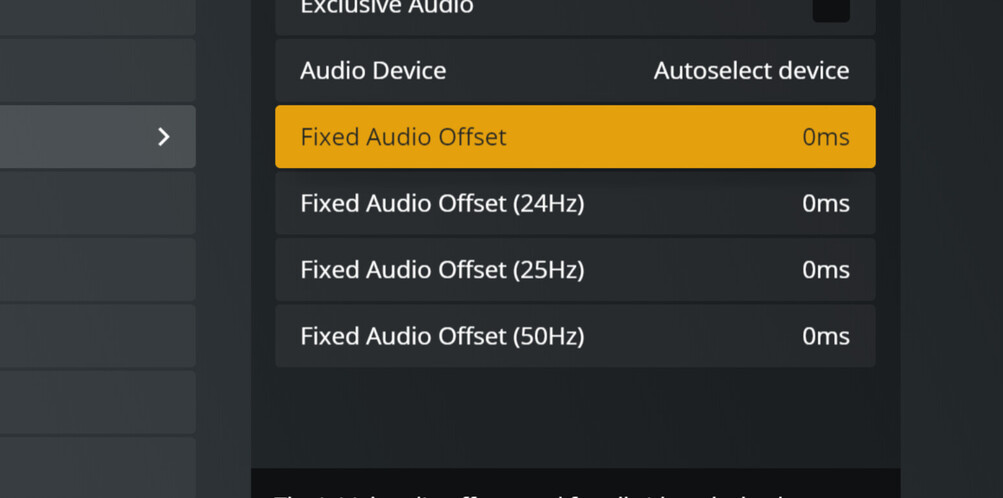Select the Fixed Audio Offset (24Hz) label

click(442, 204)
